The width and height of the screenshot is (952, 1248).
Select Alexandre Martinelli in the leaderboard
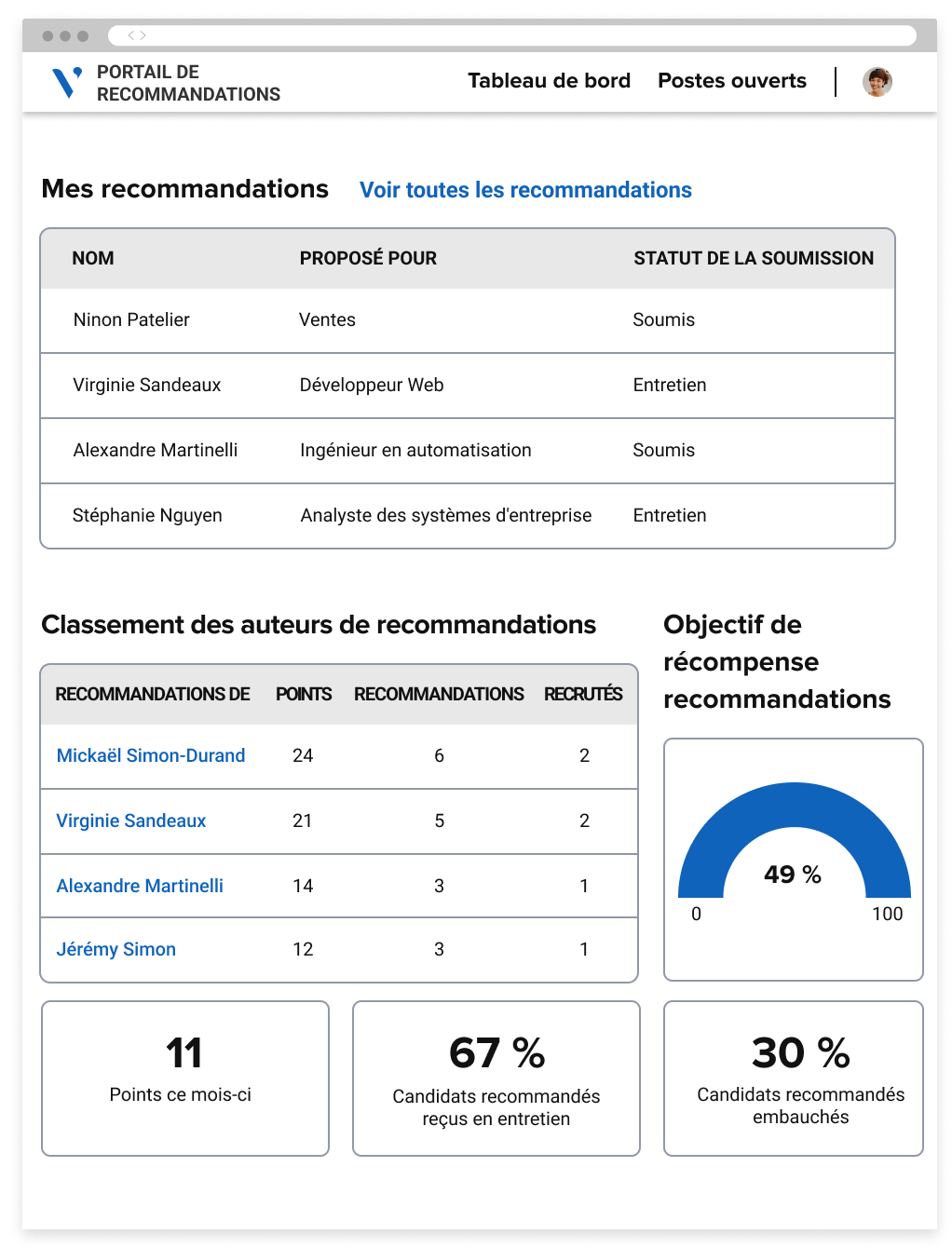pos(140,886)
